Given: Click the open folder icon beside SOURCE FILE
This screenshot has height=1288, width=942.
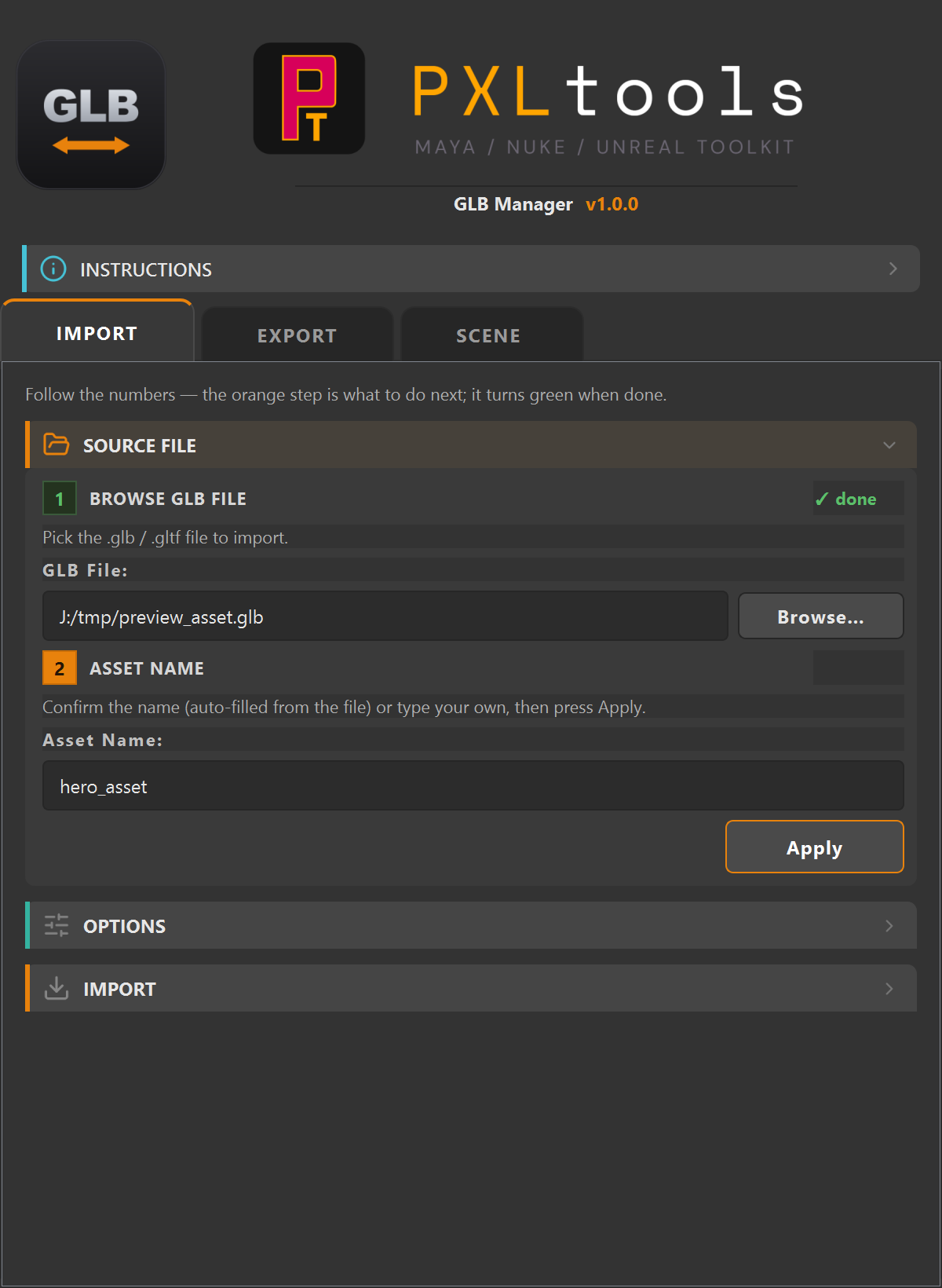Looking at the screenshot, I should (56, 445).
